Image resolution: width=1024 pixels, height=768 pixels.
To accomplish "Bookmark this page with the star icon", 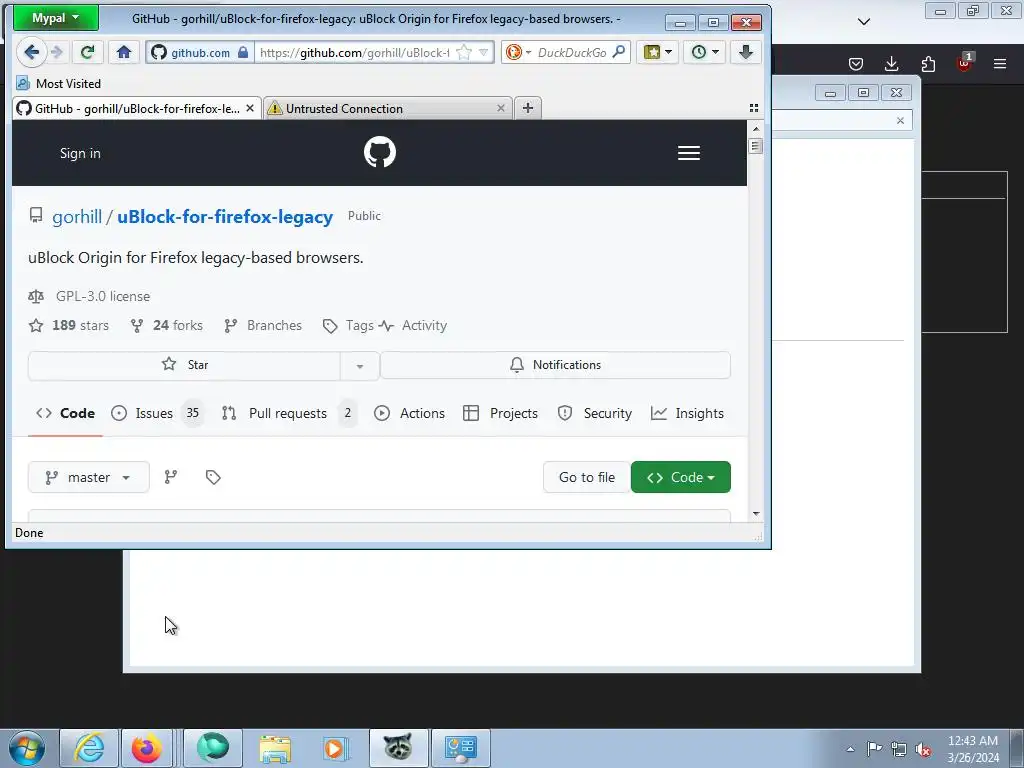I will pos(464,52).
